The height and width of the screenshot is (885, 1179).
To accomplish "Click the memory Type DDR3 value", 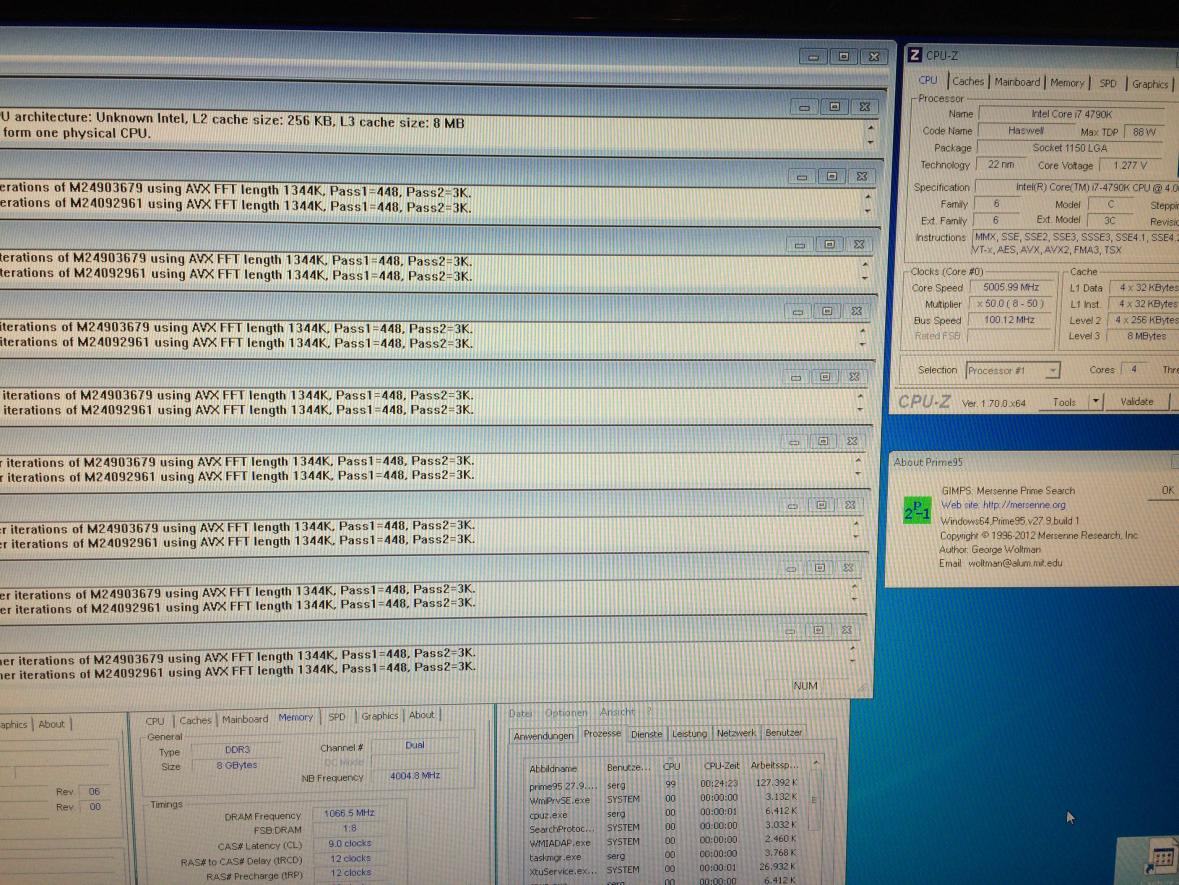I will point(237,750).
